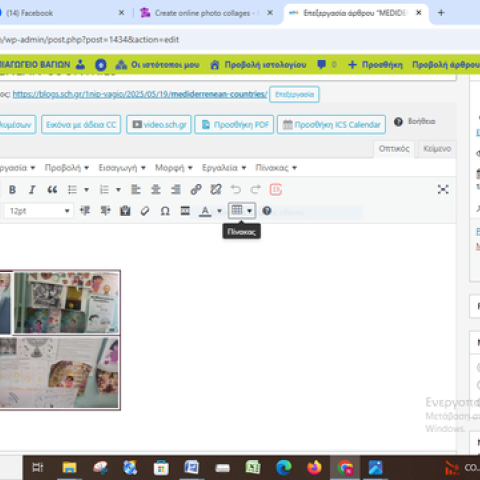Insert special character with Omega icon
Image resolution: width=480 pixels, height=480 pixels.
tap(165, 211)
